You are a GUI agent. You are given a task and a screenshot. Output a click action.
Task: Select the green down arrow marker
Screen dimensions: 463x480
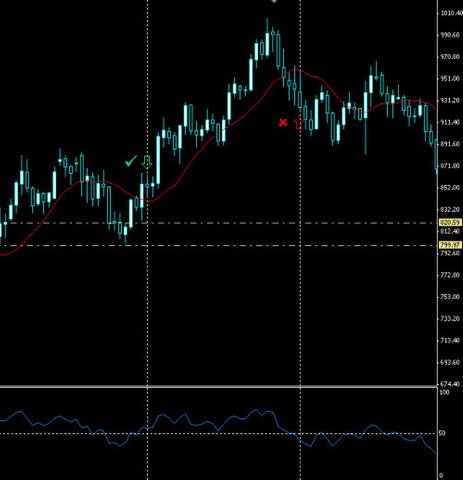tap(147, 162)
